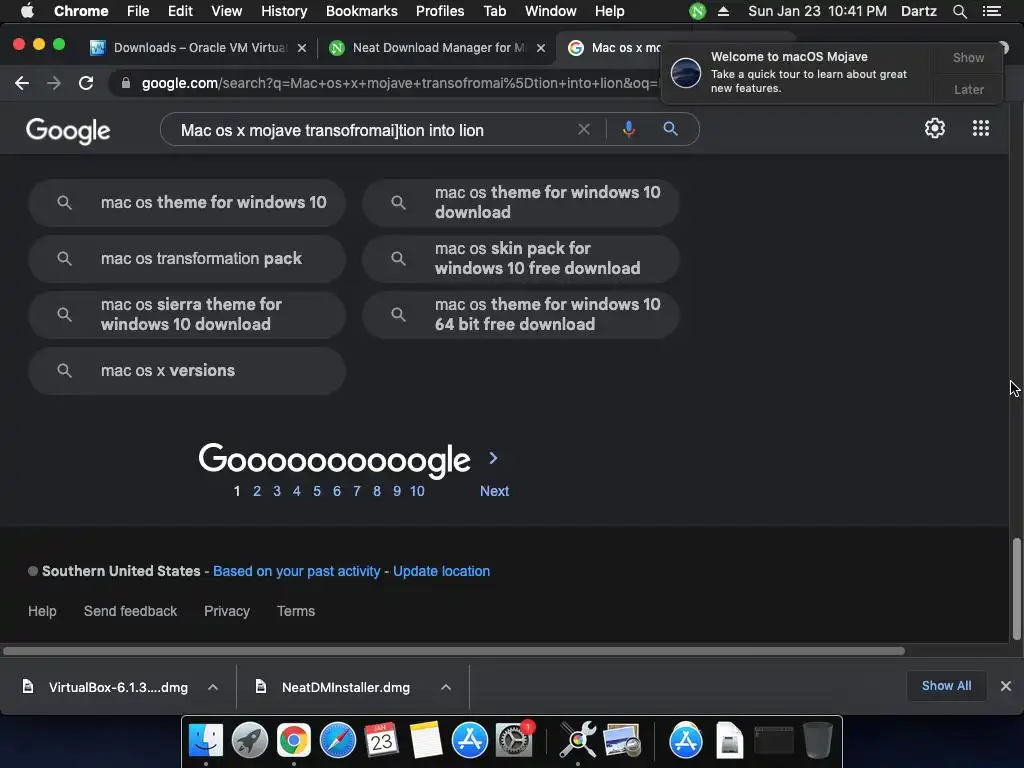1024x768 pixels.
Task: Open Chrome from the Dock
Action: click(x=293, y=741)
